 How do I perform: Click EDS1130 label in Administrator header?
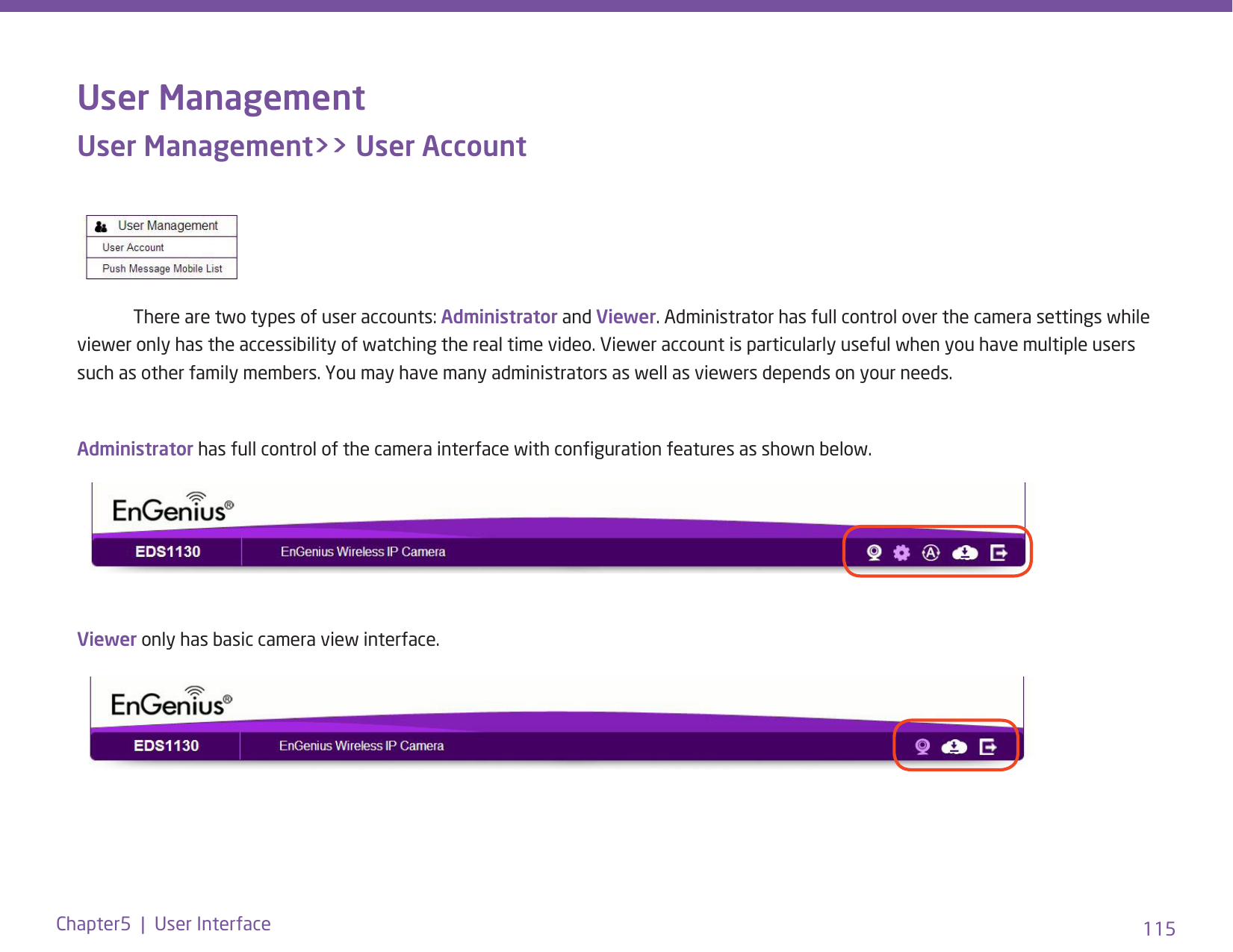click(x=168, y=552)
